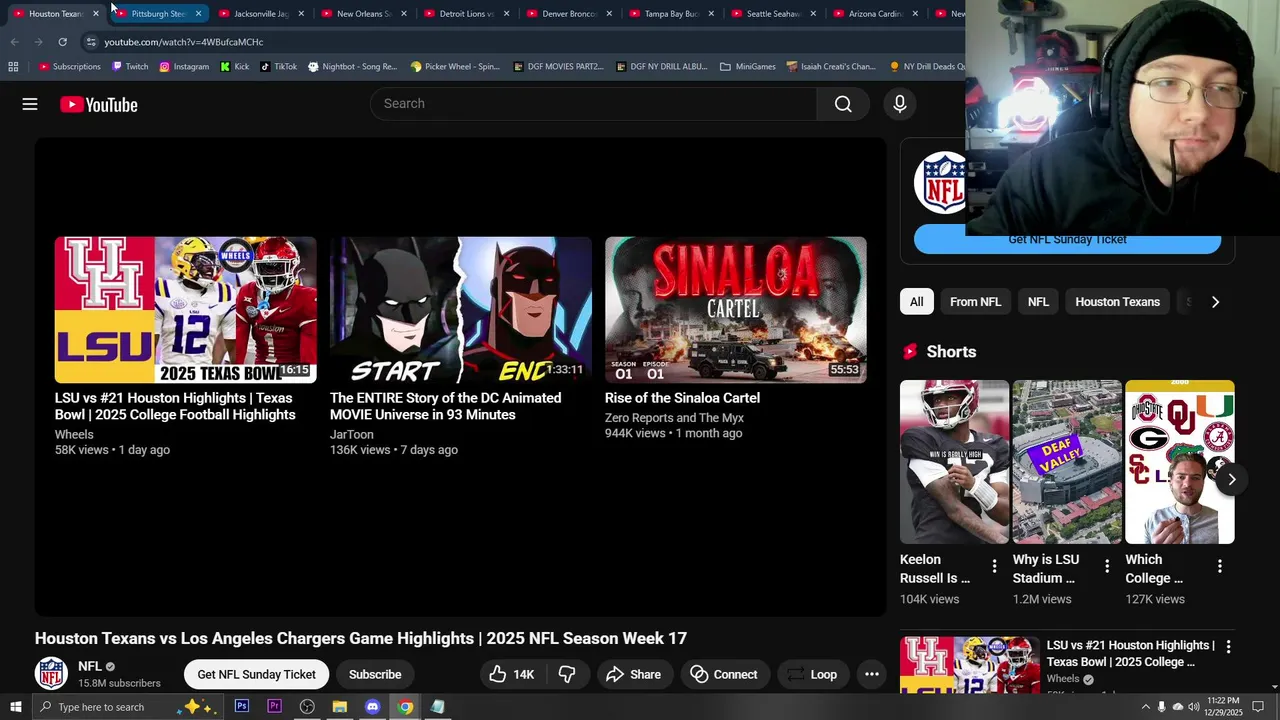Open OBS Studio from the taskbar
The width and height of the screenshot is (1280, 720).
pyautogui.click(x=307, y=707)
